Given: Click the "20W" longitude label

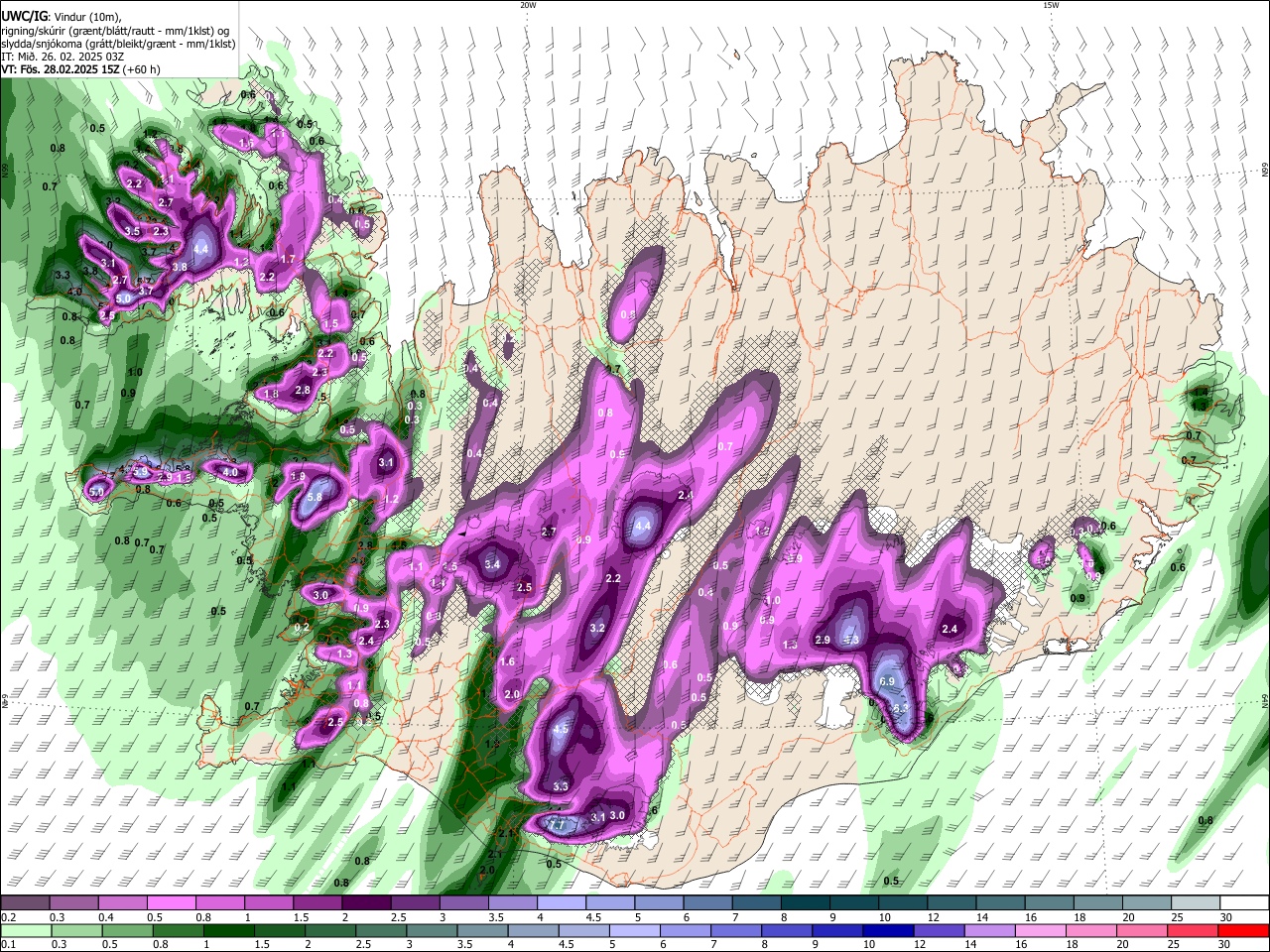Looking at the screenshot, I should tap(528, 5).
